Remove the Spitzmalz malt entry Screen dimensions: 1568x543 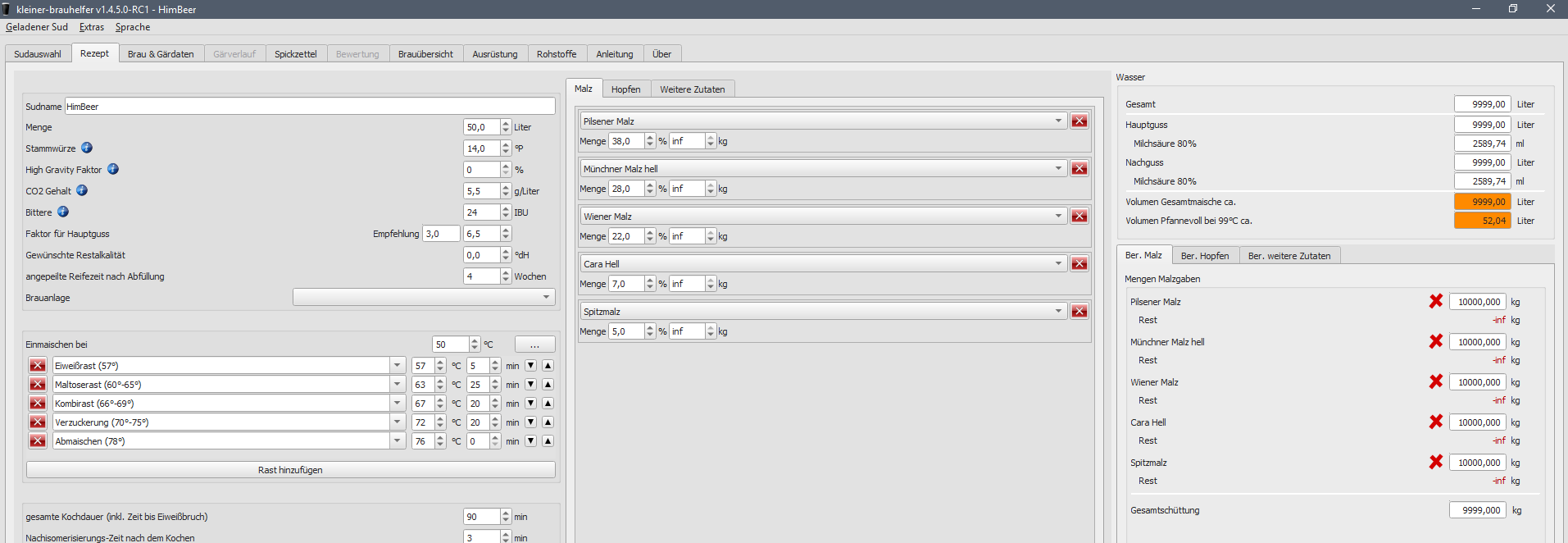1079,312
